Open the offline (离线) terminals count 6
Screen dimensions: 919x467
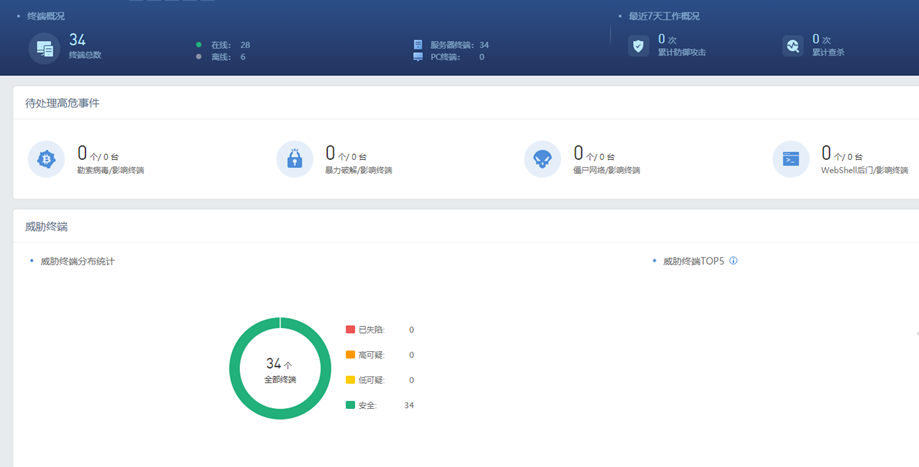pyautogui.click(x=243, y=57)
